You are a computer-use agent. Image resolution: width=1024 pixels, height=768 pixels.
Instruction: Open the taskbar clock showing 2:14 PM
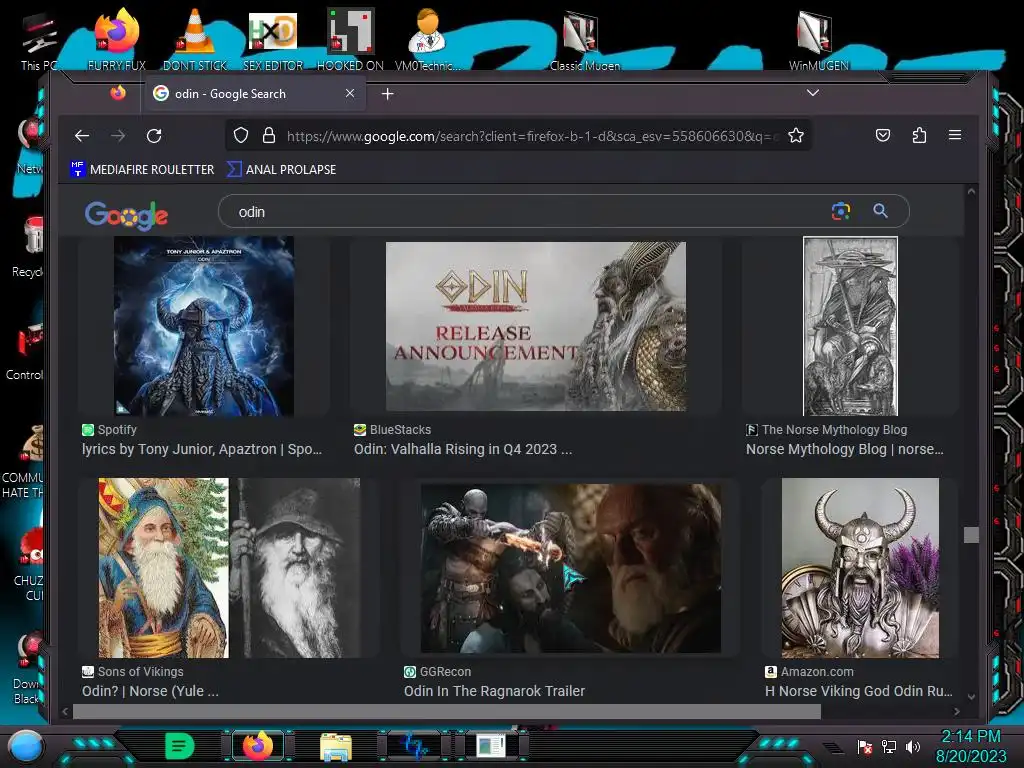coord(971,746)
